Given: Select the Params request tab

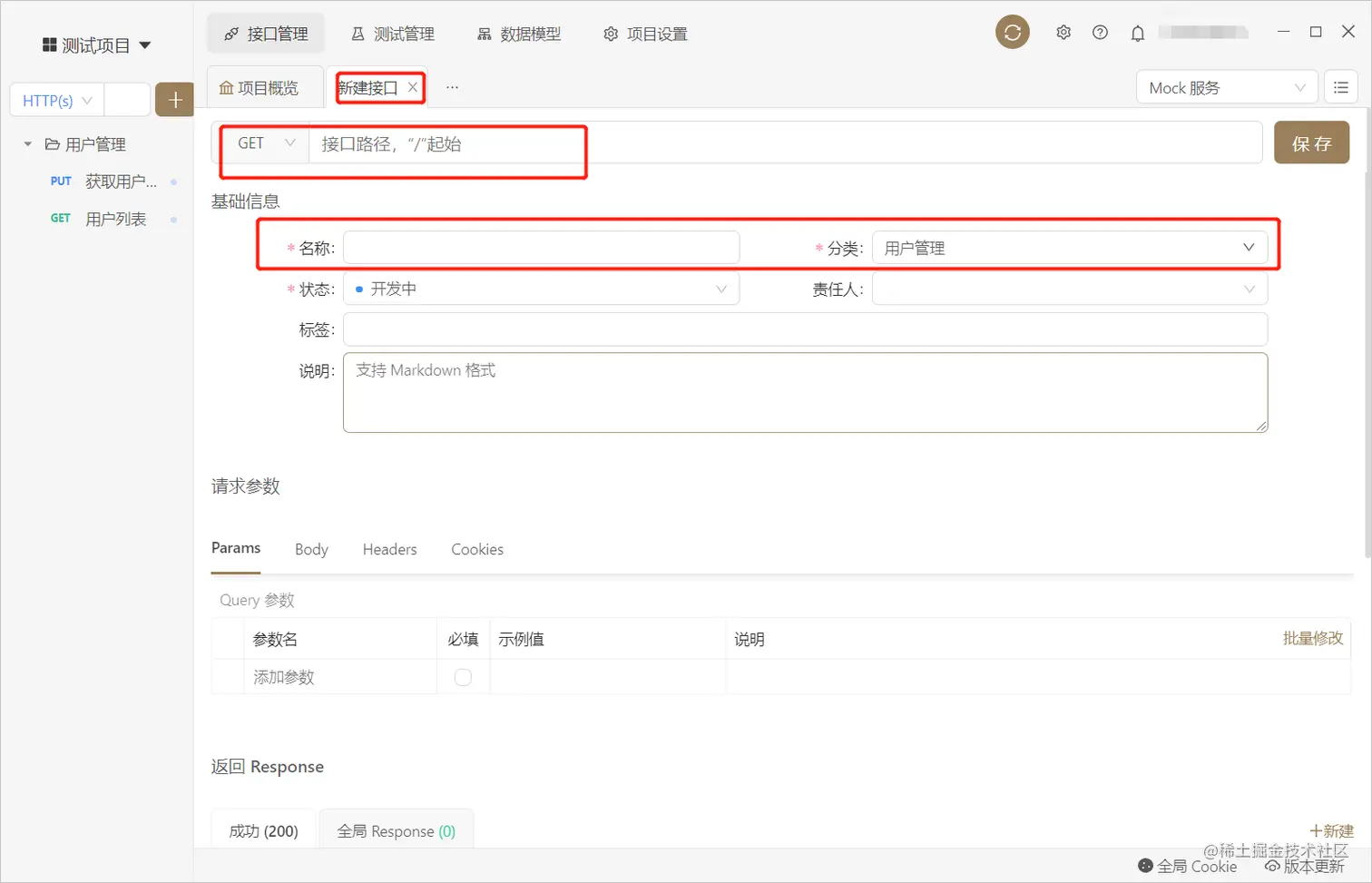Looking at the screenshot, I should click(x=236, y=548).
